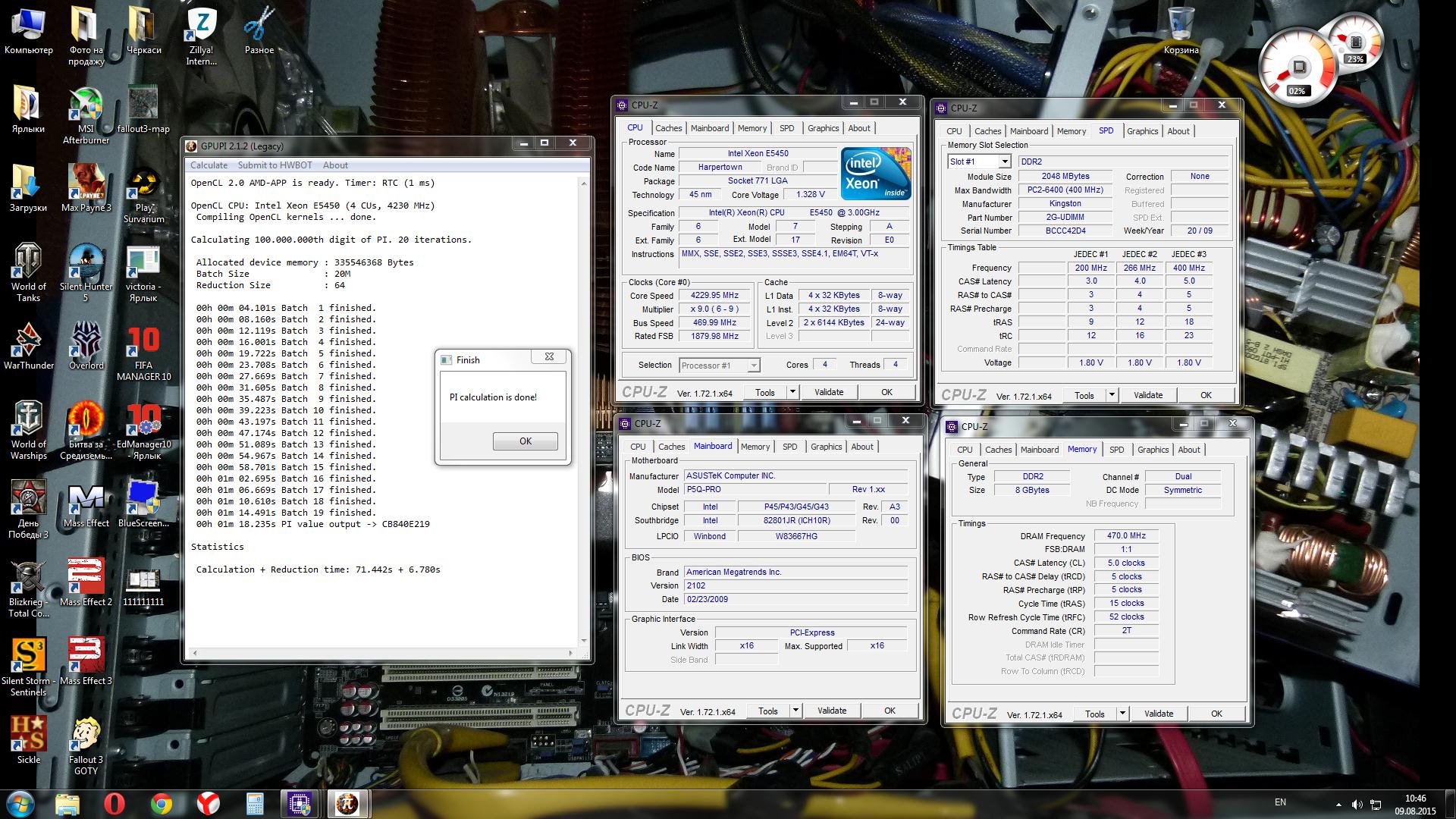Launch FIFA MANAGER 10 shortcut
The image size is (1456, 819).
(143, 352)
